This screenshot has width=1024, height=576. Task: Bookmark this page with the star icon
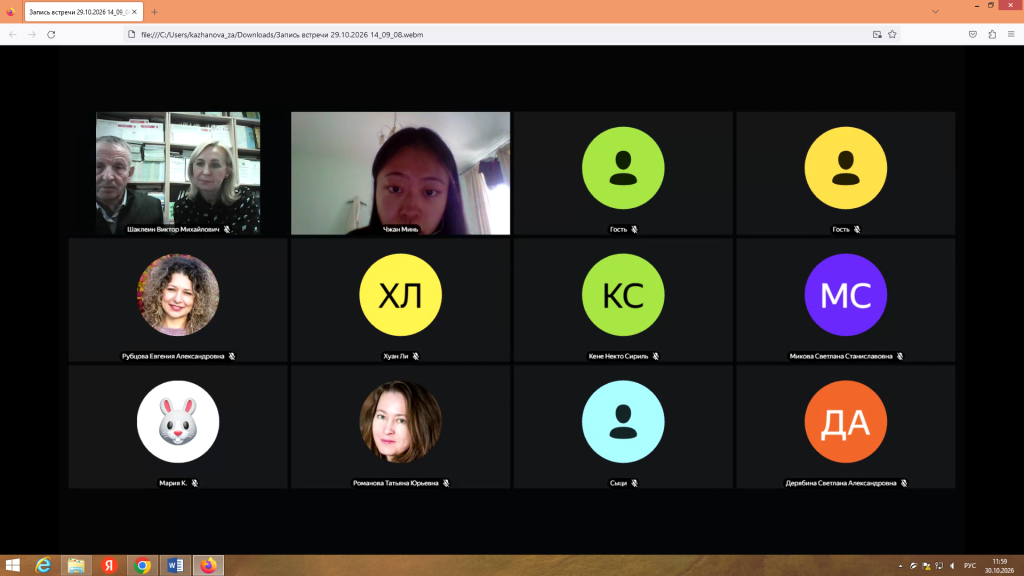click(x=892, y=35)
